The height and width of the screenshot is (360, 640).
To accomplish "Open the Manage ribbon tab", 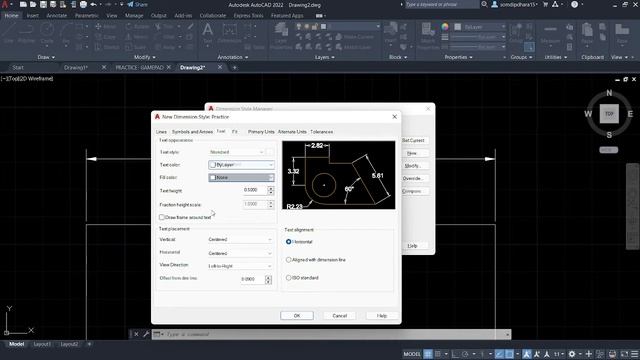I will (134, 16).
